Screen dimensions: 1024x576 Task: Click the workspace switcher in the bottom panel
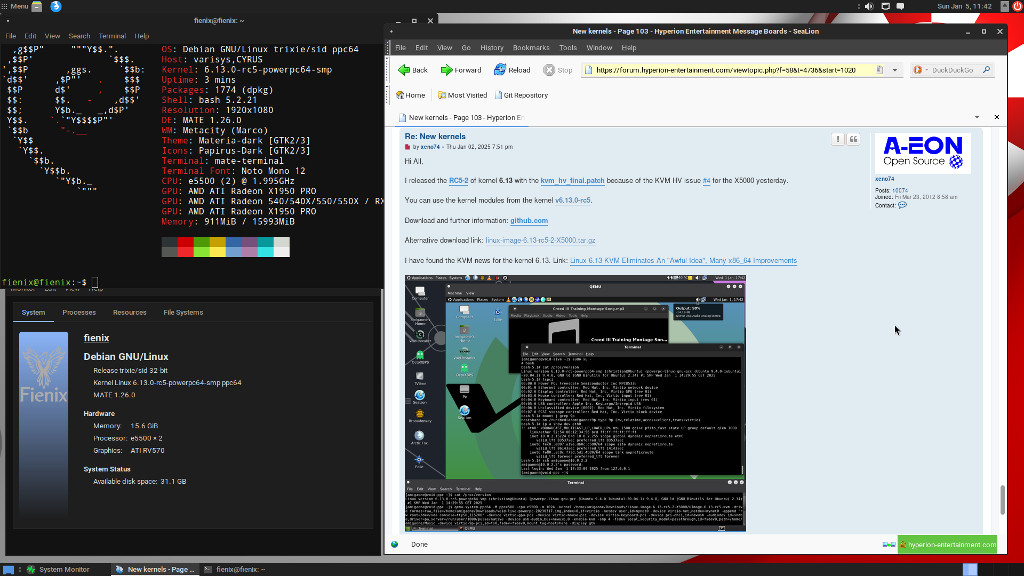coord(970,569)
